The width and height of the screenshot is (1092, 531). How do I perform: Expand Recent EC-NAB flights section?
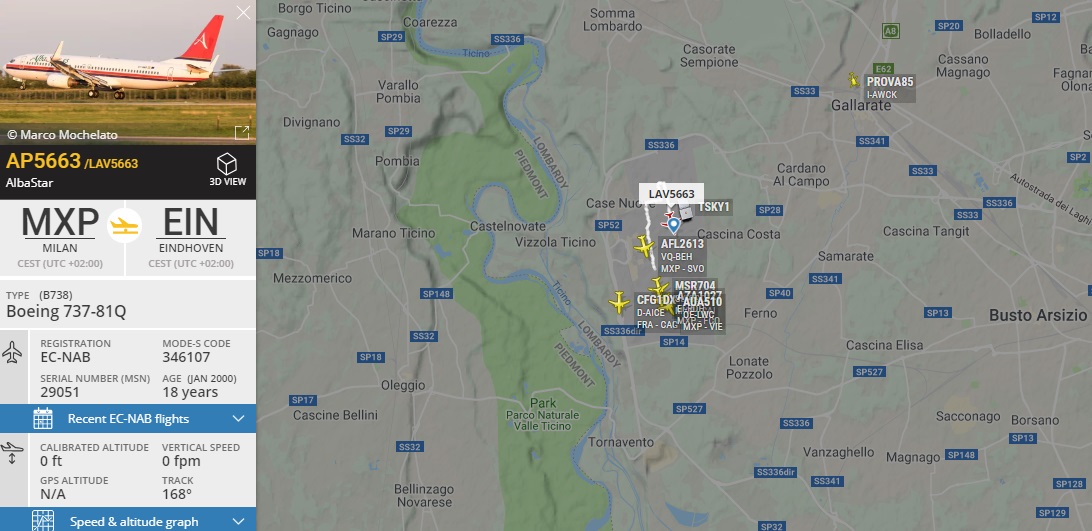[128, 419]
